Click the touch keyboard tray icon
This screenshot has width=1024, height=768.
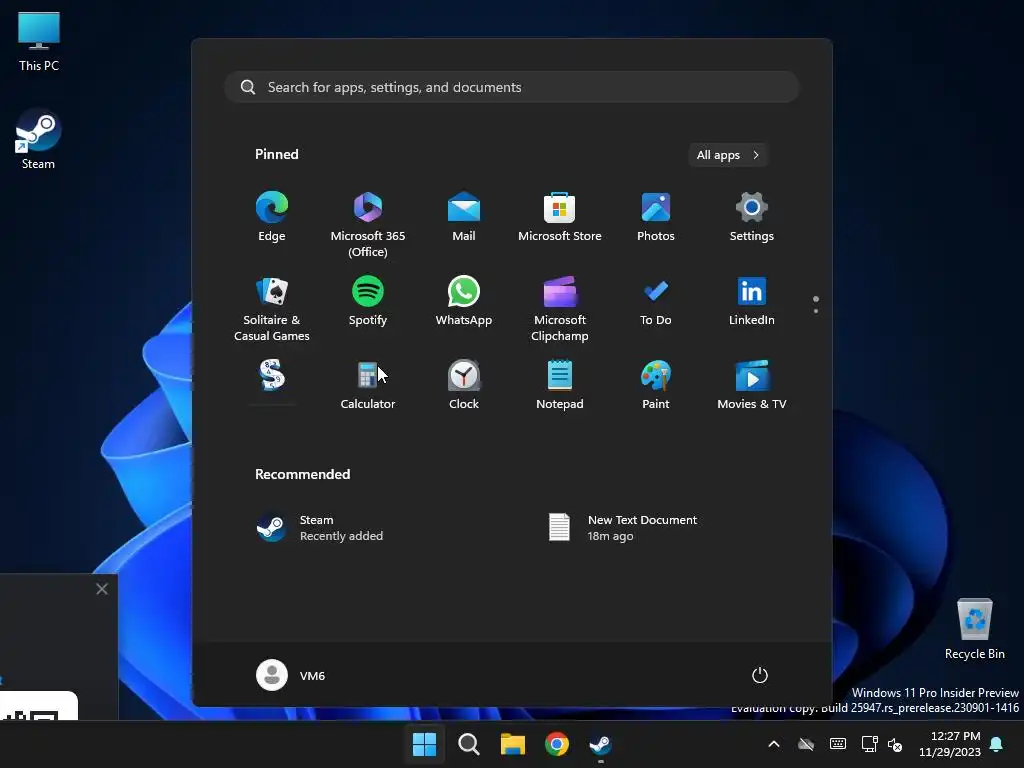[838, 744]
